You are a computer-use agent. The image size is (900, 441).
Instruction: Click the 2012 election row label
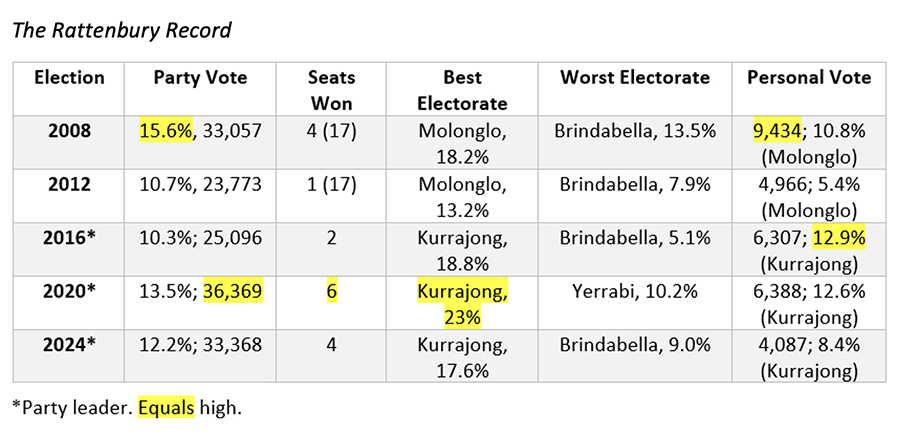coord(69,184)
